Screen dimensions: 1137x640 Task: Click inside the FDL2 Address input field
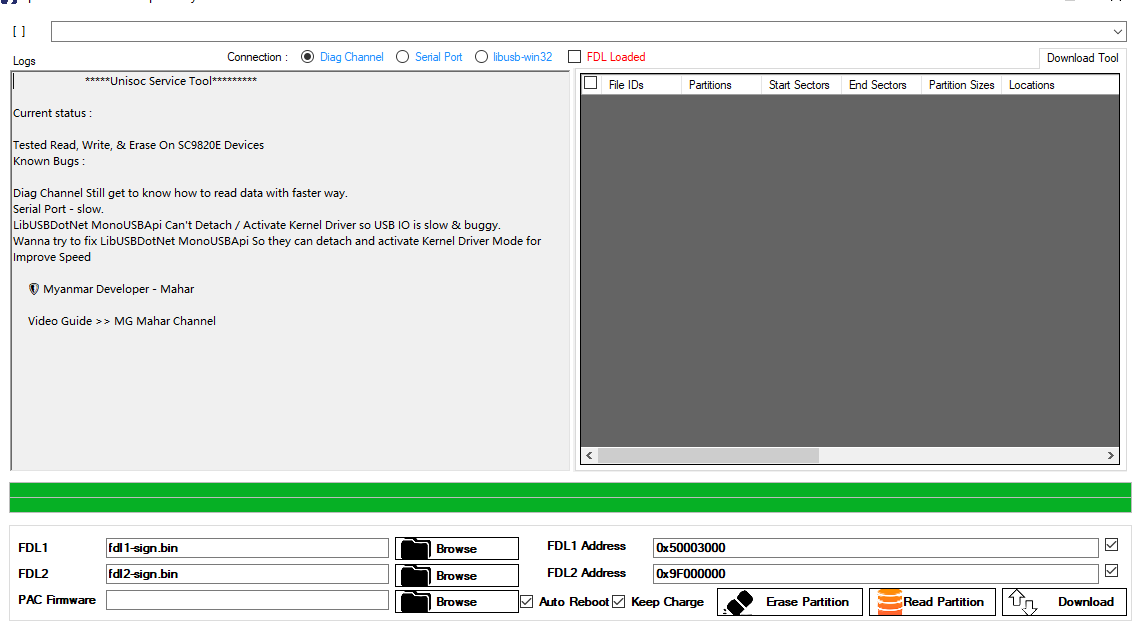[x=875, y=573]
